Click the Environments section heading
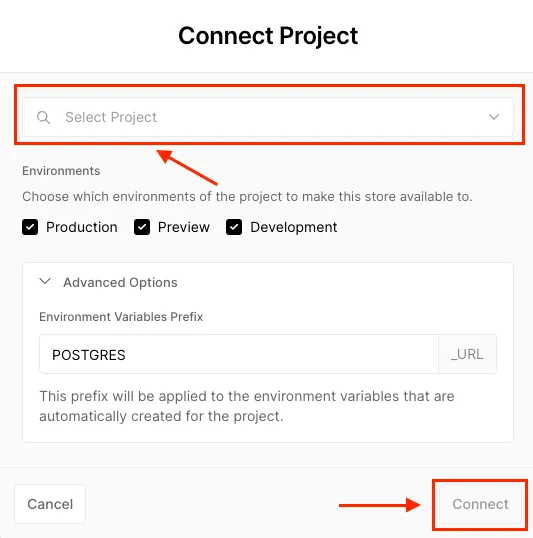Screen dimensions: 533x538 [61, 171]
